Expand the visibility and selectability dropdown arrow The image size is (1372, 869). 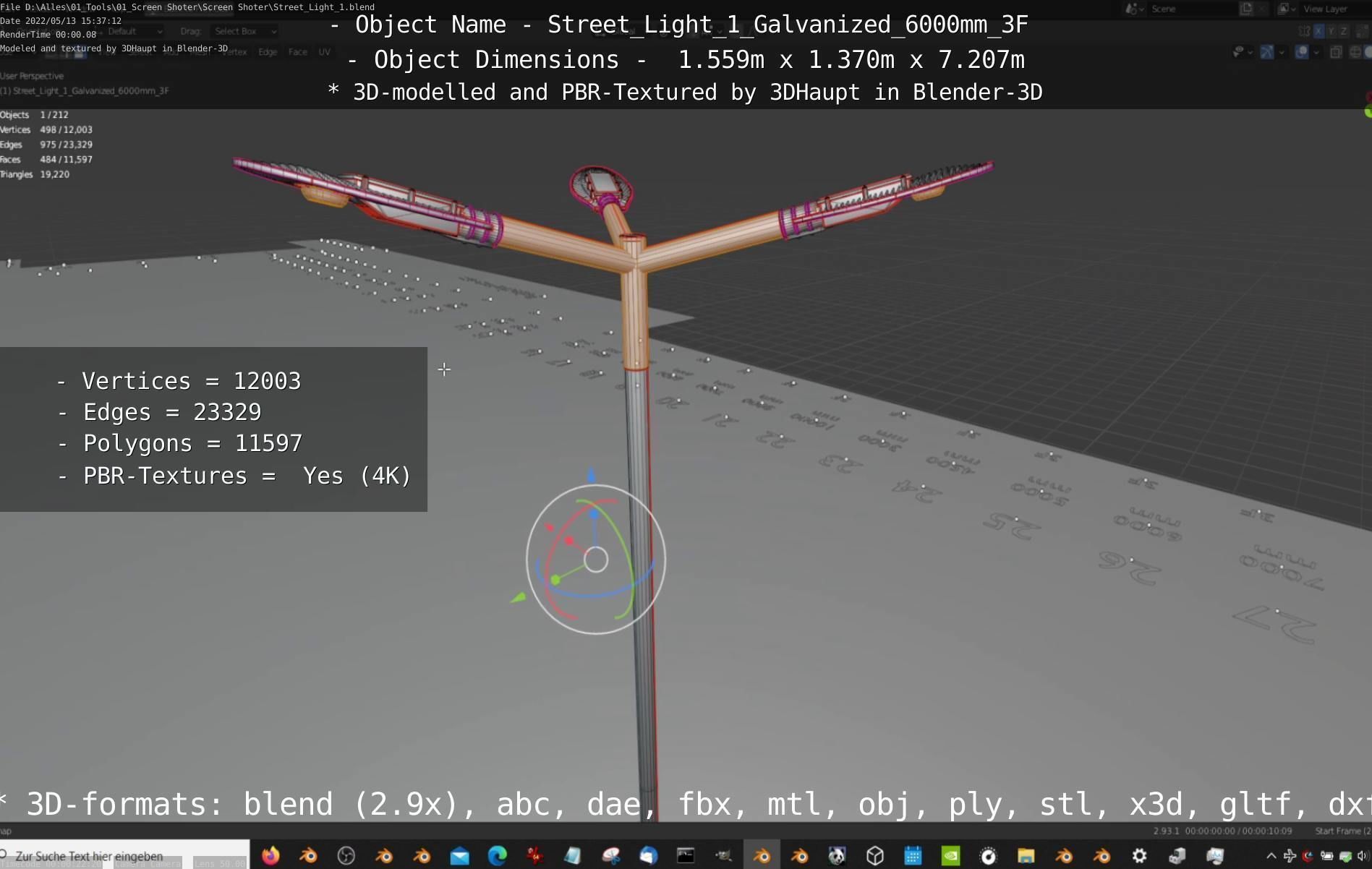tap(1250, 53)
